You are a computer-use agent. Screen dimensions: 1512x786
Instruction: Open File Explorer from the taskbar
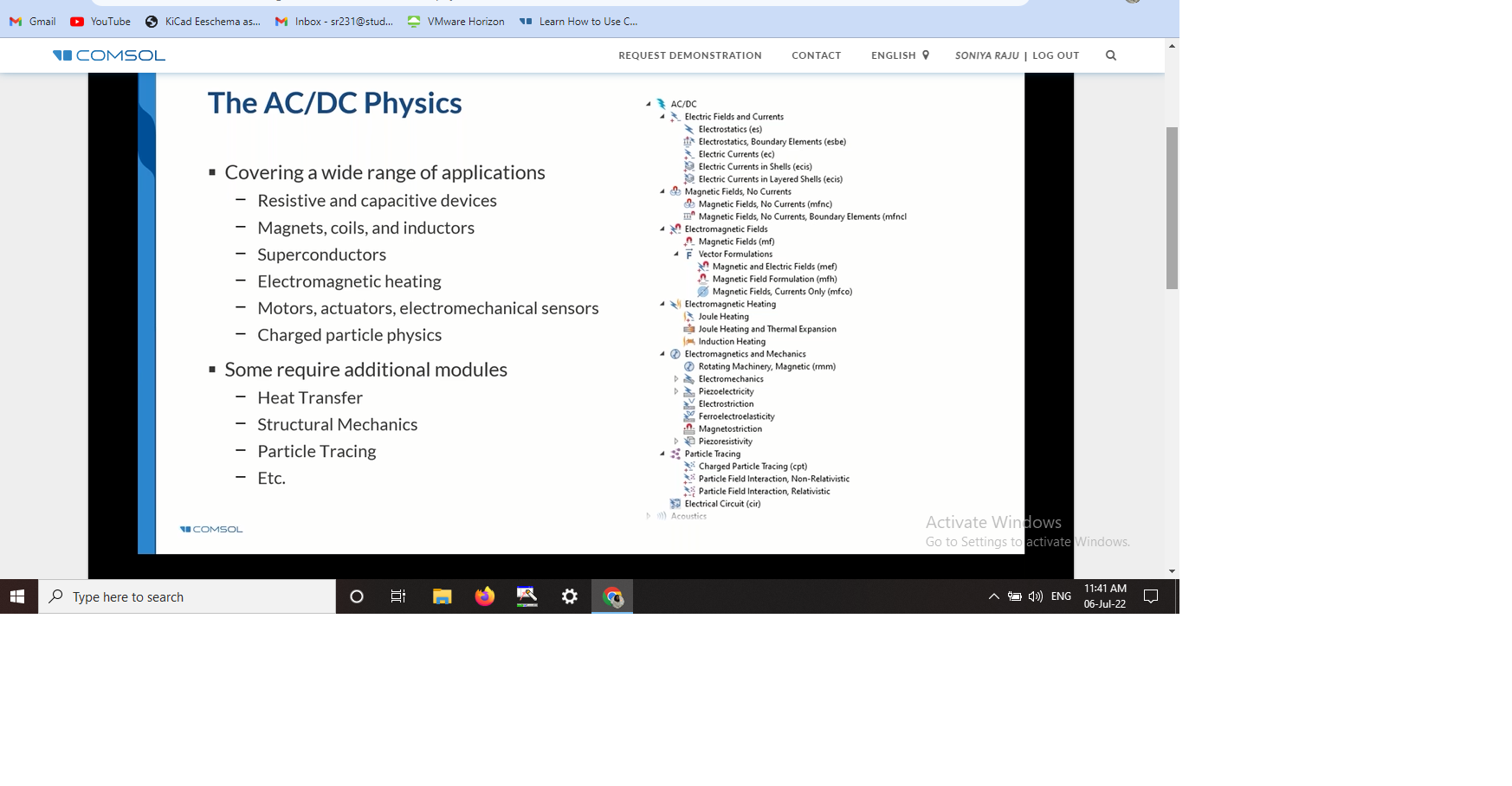pyautogui.click(x=442, y=596)
